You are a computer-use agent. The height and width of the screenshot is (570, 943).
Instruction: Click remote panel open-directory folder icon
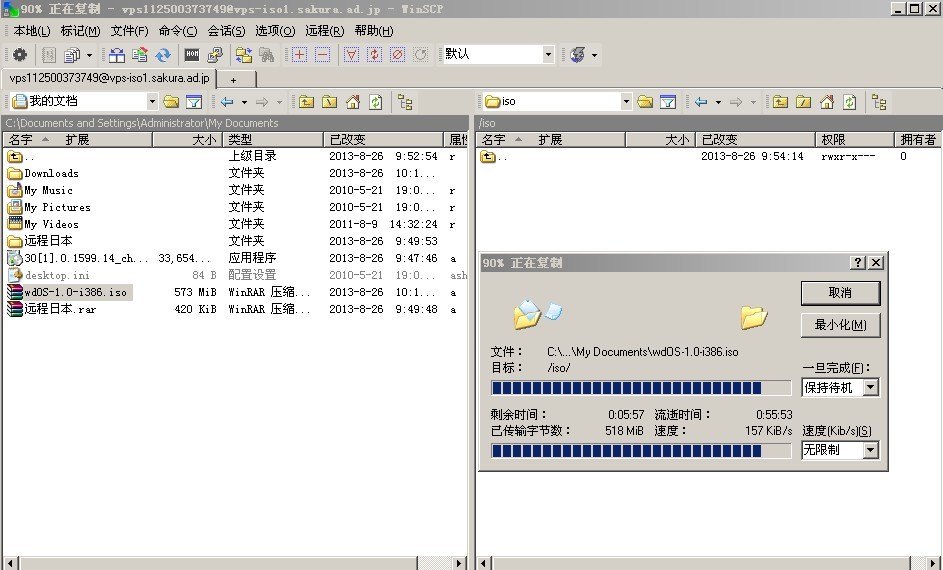pyautogui.click(x=645, y=102)
